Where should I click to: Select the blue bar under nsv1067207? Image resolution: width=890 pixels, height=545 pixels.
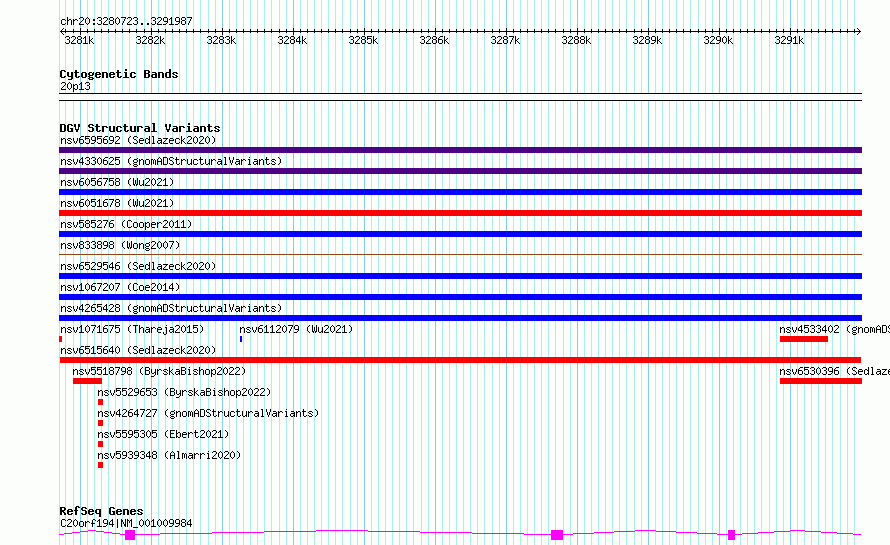(x=460, y=297)
